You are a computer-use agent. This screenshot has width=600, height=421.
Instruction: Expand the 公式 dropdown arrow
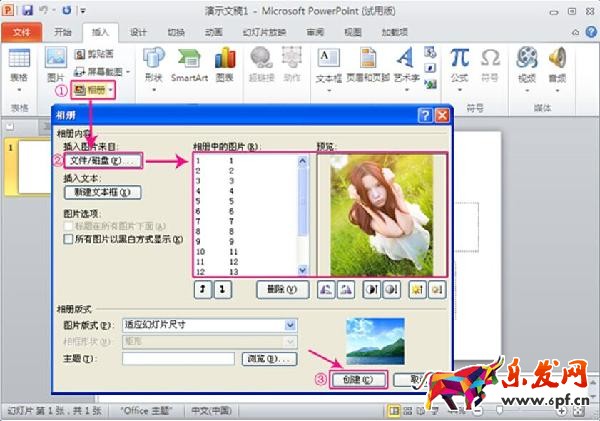[460, 90]
